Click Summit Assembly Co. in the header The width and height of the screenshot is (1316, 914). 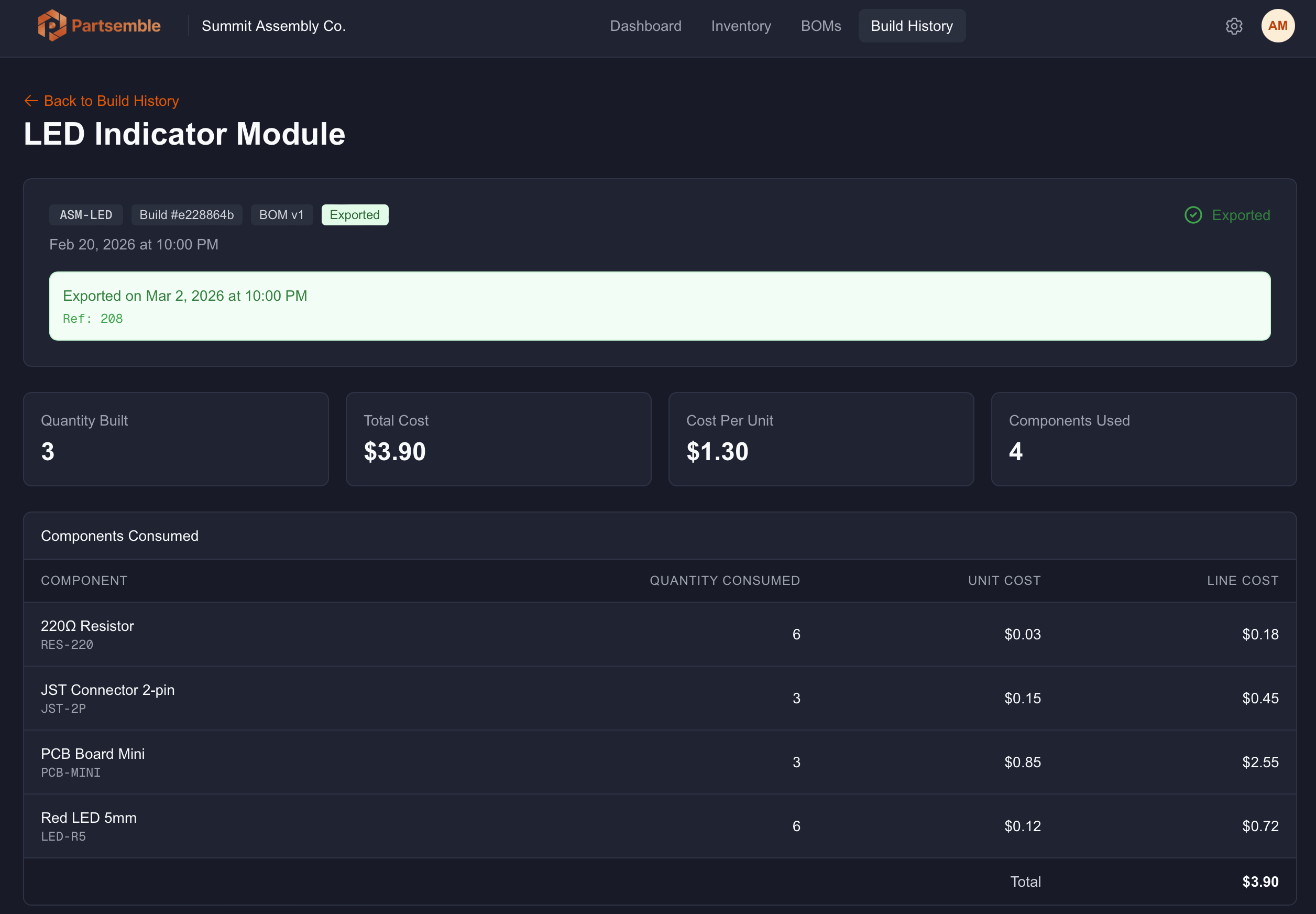(x=273, y=26)
